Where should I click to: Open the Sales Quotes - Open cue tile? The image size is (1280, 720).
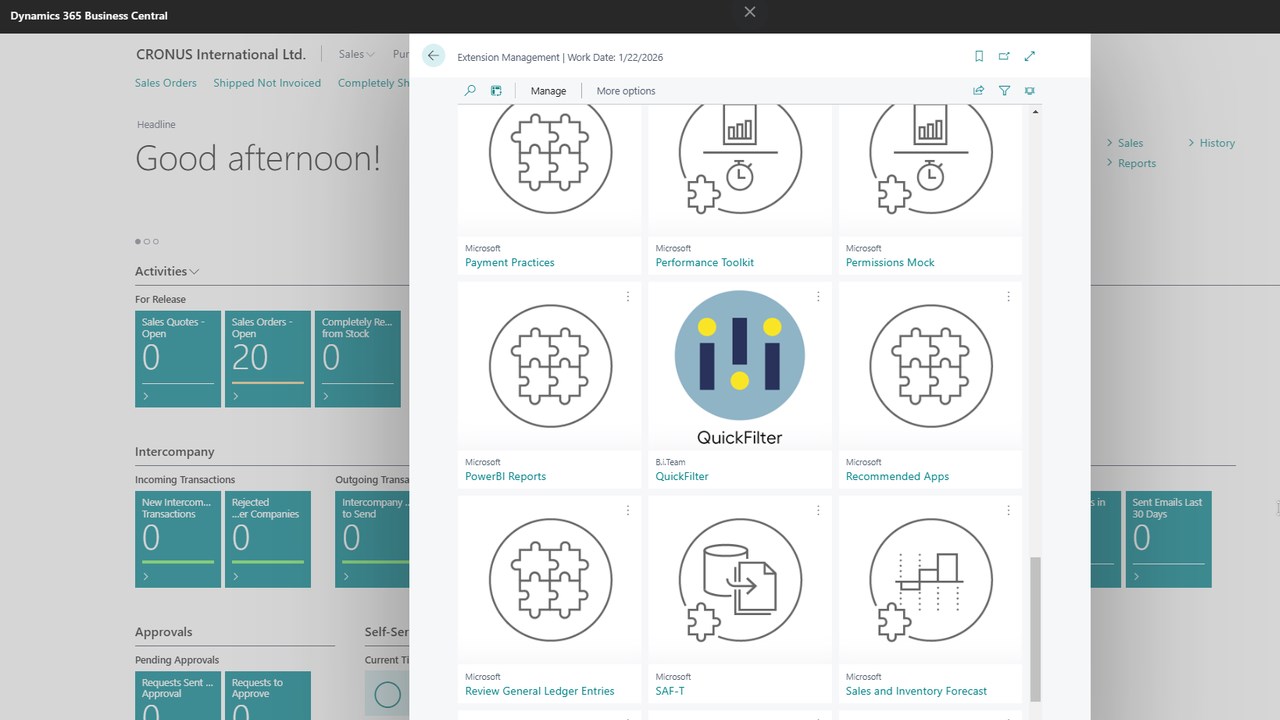pos(178,359)
